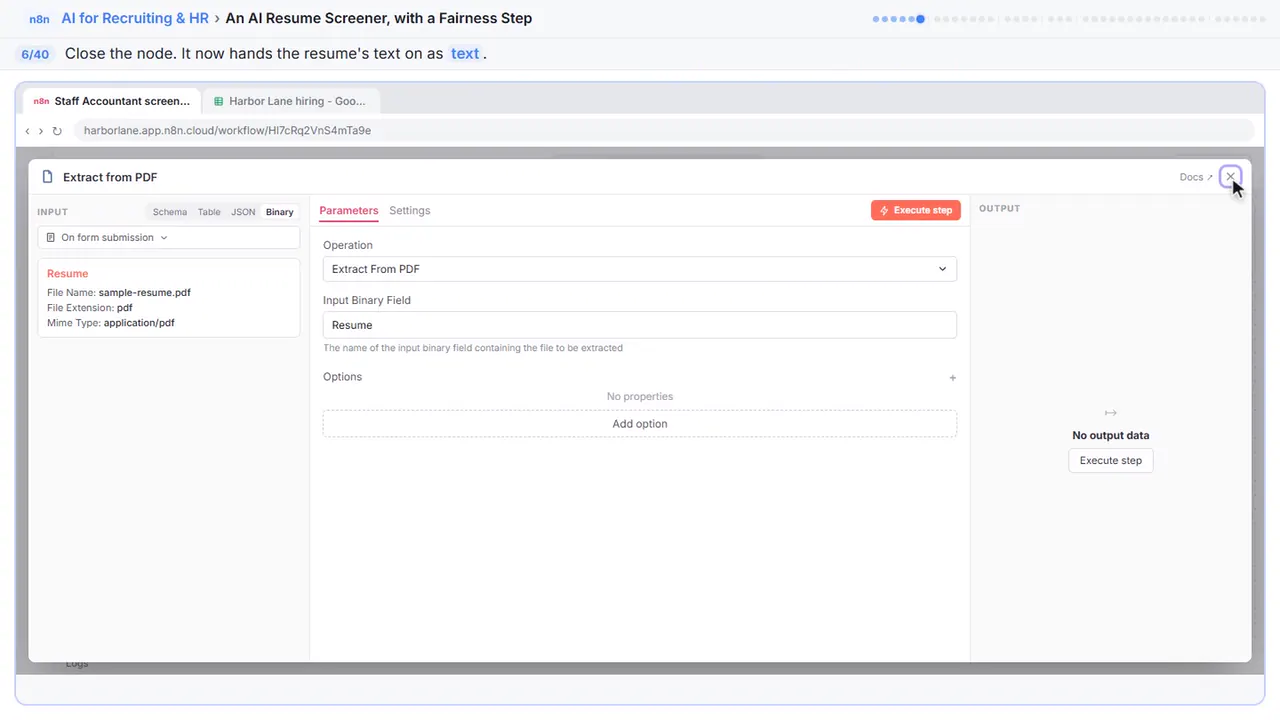Click the n8n logo in the header

40,19
